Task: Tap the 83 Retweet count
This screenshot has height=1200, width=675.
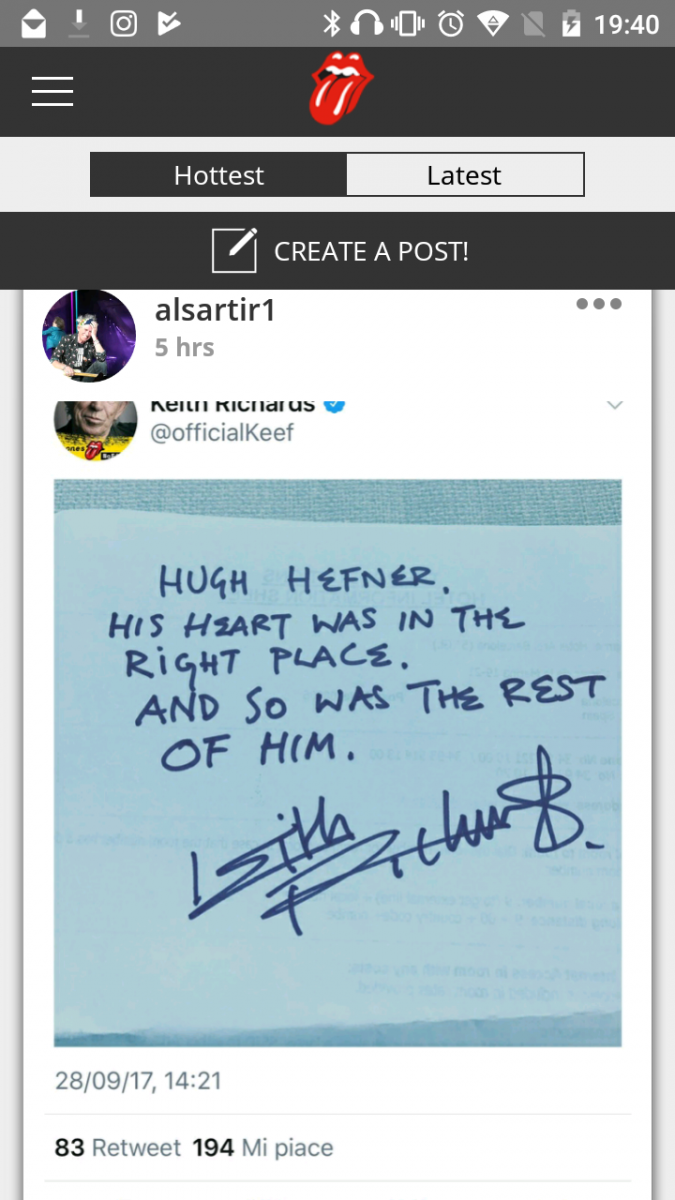Action: pos(118,1148)
